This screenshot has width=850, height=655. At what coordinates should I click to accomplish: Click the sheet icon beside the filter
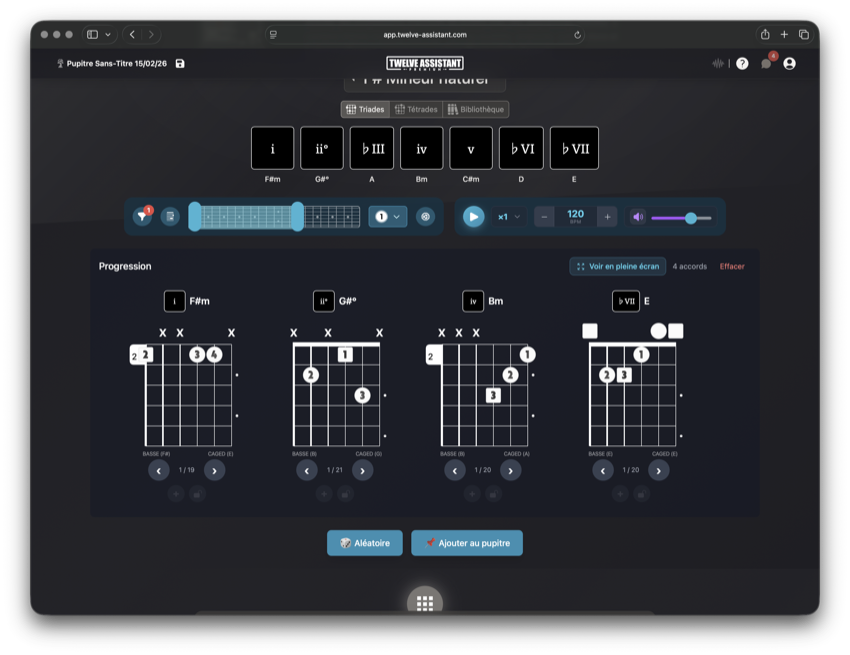pos(170,216)
